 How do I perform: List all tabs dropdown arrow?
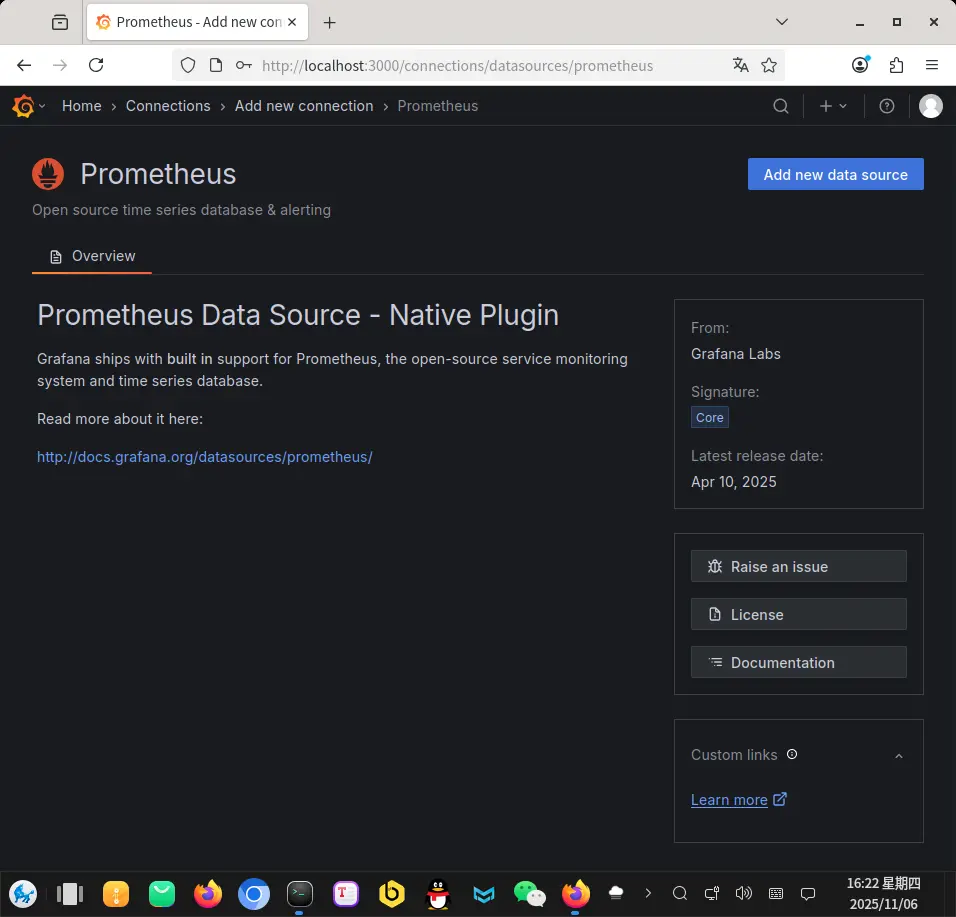[x=782, y=21]
